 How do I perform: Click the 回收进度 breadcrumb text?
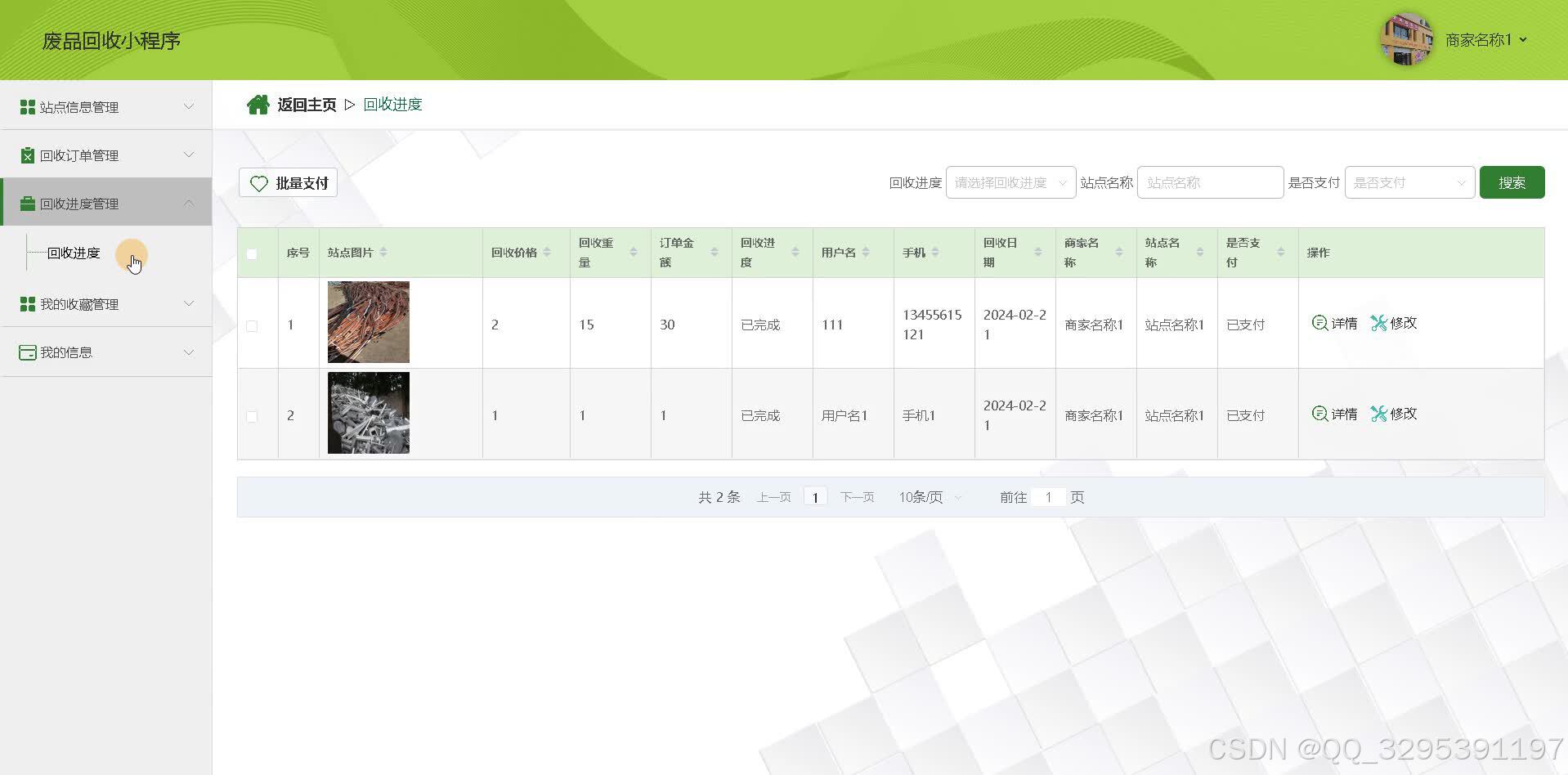coord(393,105)
